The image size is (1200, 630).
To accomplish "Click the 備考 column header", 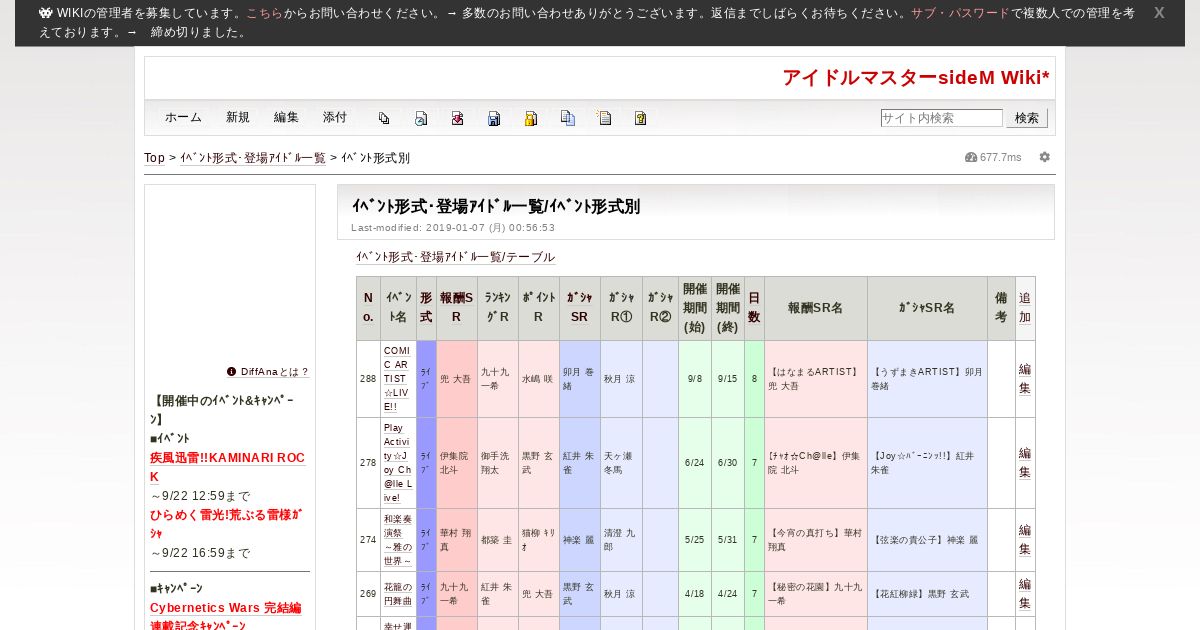I will pyautogui.click(x=1001, y=308).
